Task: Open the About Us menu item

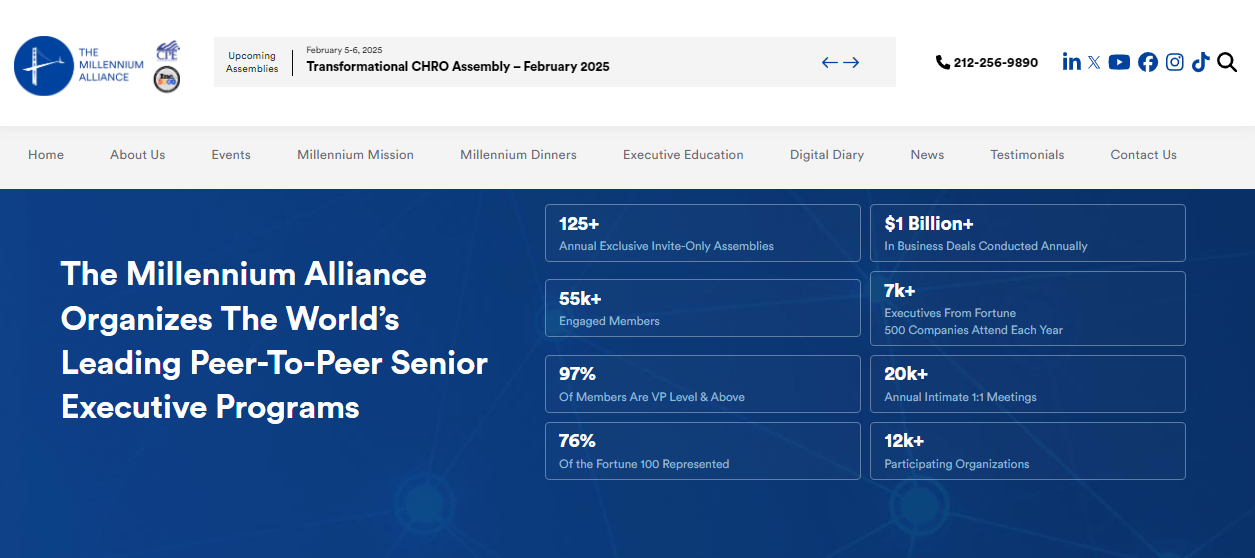Action: [138, 155]
